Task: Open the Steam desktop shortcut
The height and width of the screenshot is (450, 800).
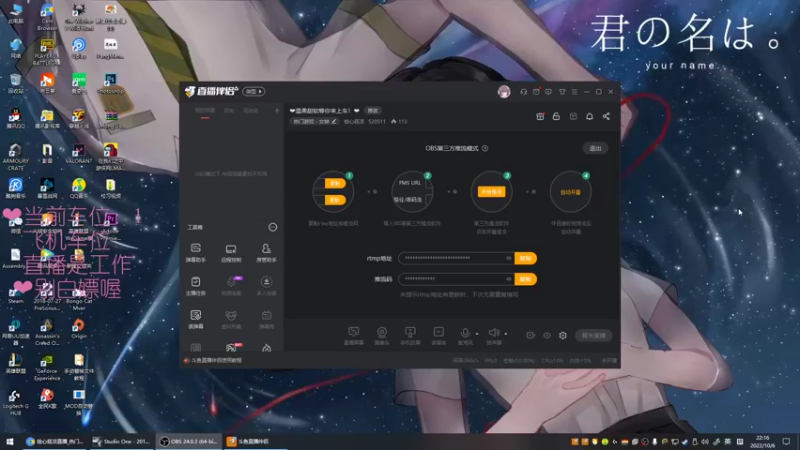Action: click(x=15, y=294)
